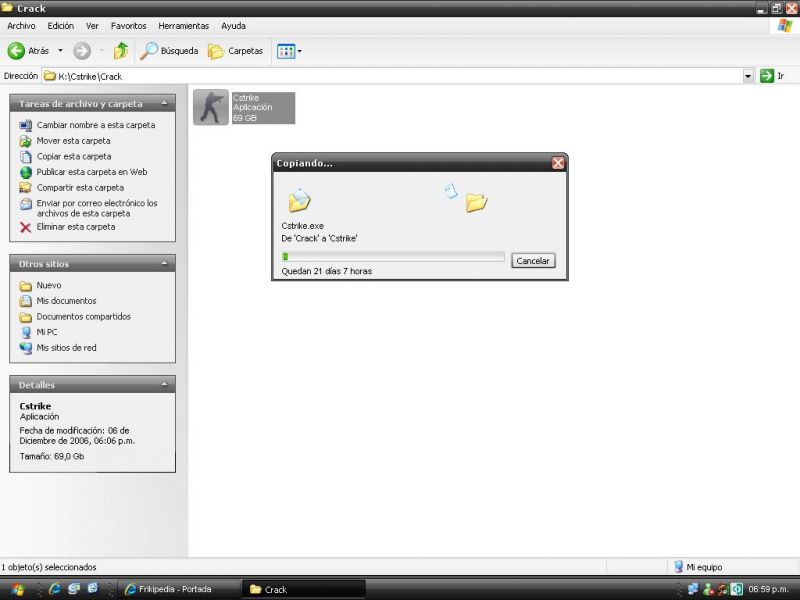Open the Herramientas menu
The width and height of the screenshot is (800, 600).
tap(184, 26)
